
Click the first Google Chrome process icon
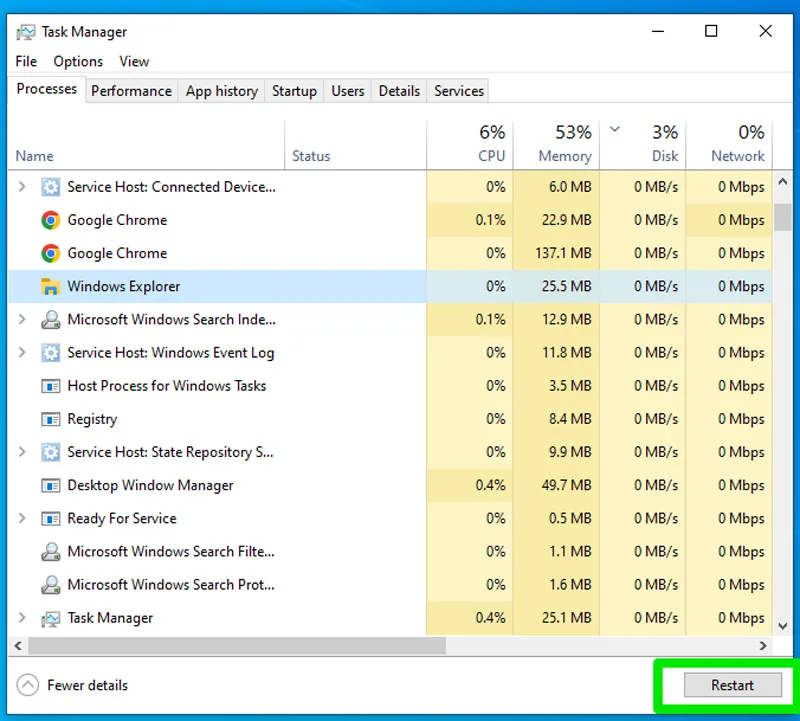50,220
